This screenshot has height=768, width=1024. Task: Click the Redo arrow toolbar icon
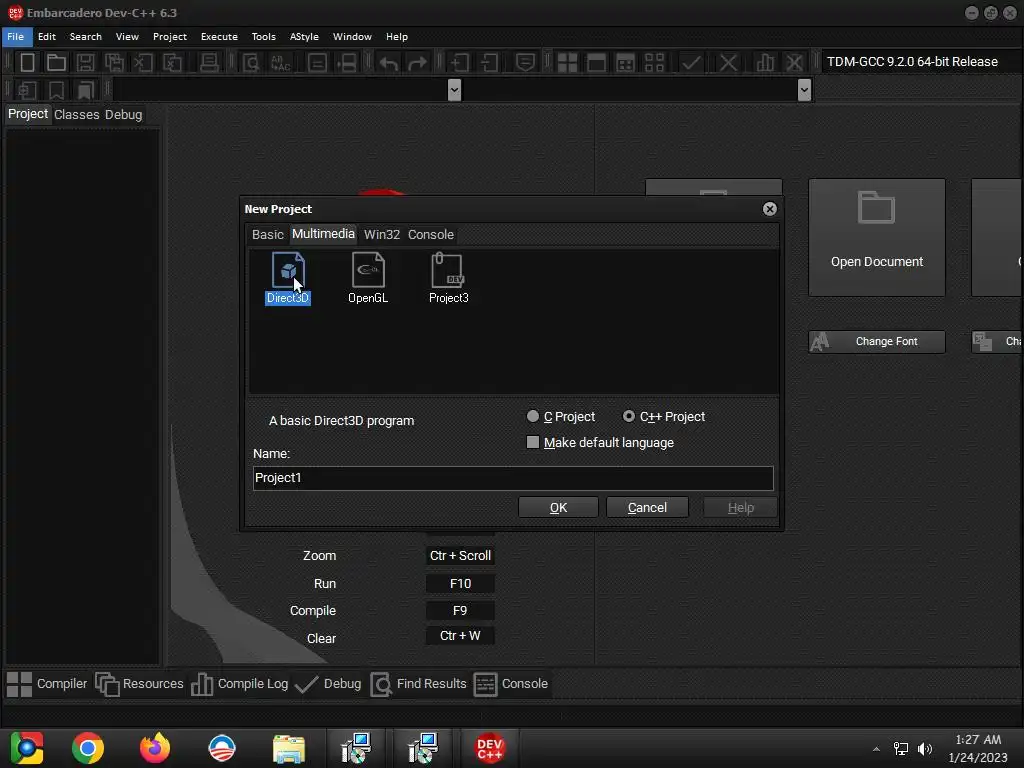417,63
